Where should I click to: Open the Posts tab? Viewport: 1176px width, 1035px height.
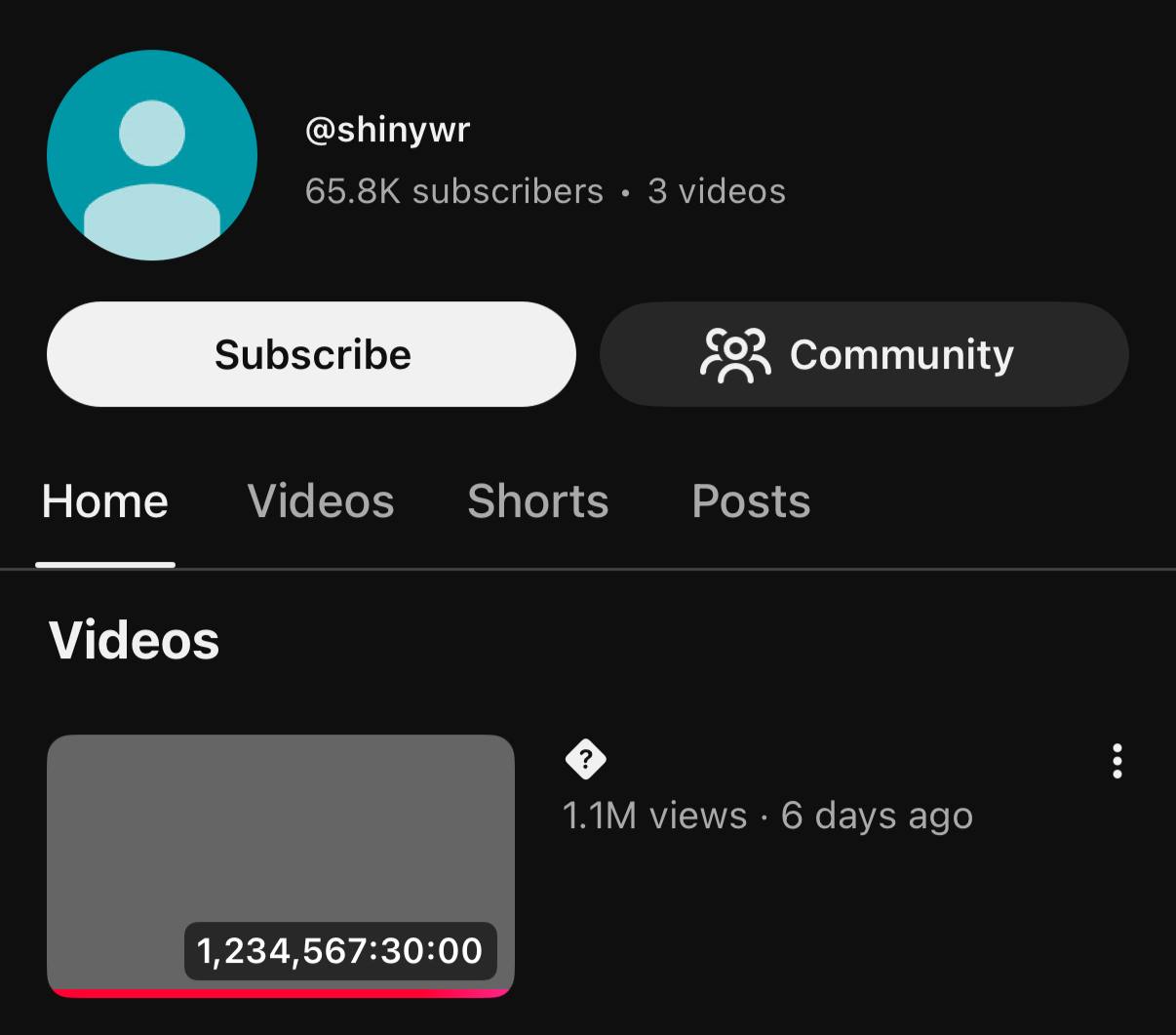pyautogui.click(x=750, y=500)
